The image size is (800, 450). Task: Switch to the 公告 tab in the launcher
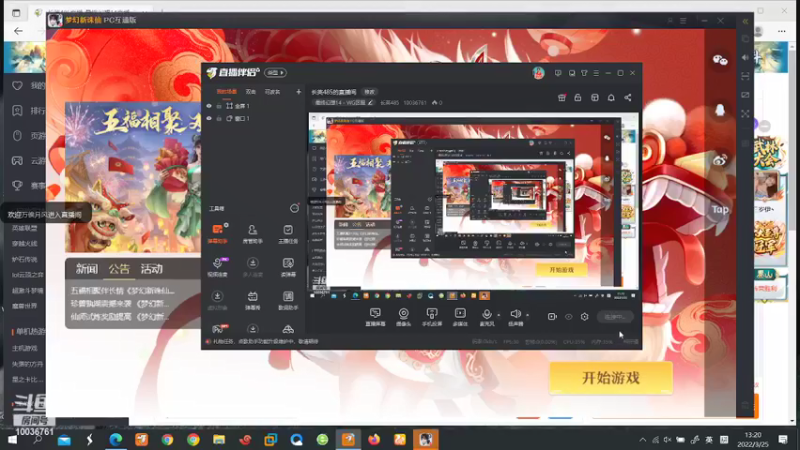tap(119, 269)
